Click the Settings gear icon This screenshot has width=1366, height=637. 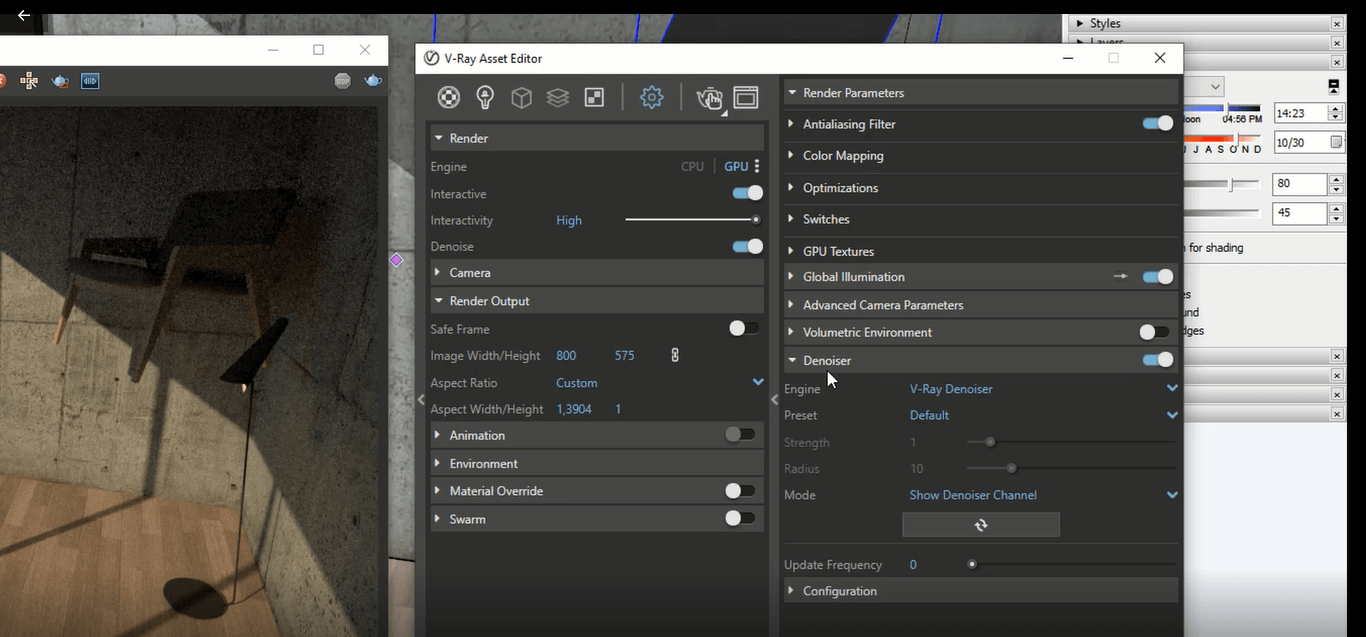tap(652, 97)
